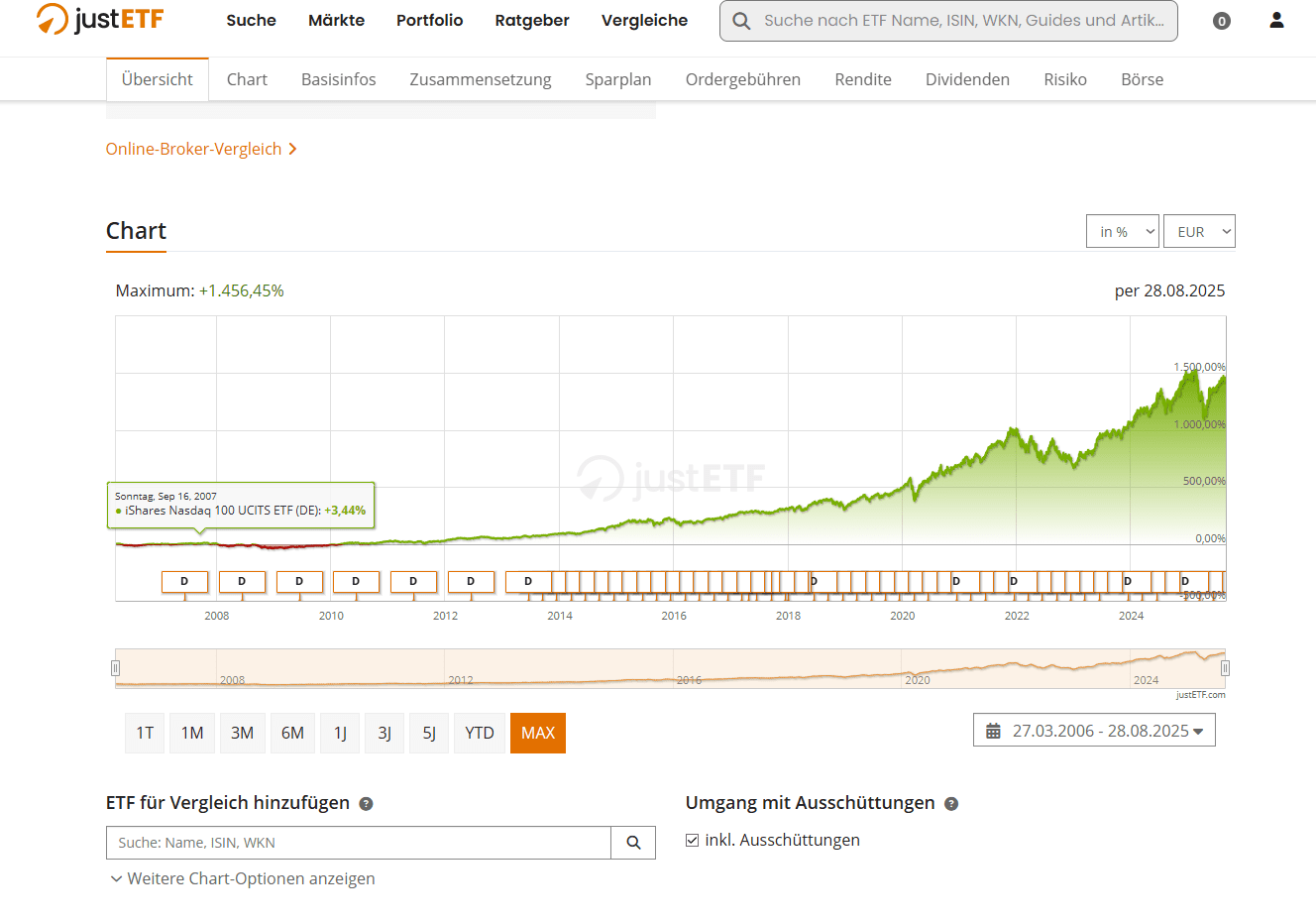This screenshot has width=1316, height=923.
Task: Open the Ratgeber main menu
Action: tap(532, 20)
